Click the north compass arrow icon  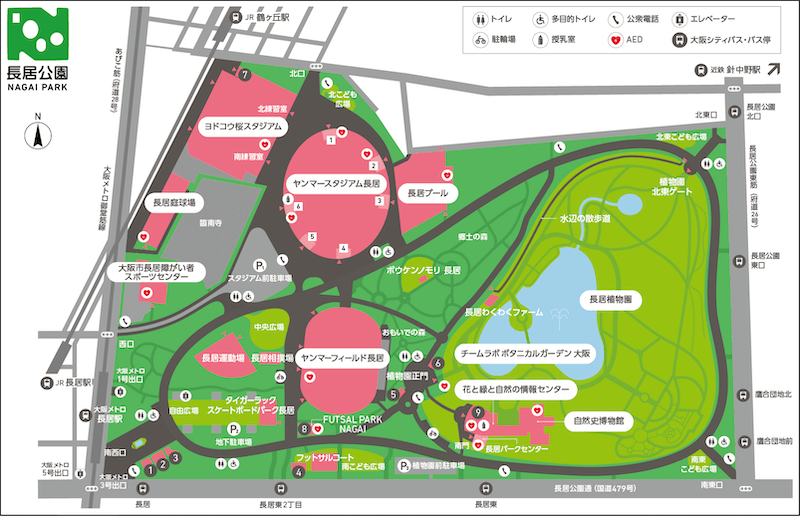tap(38, 136)
